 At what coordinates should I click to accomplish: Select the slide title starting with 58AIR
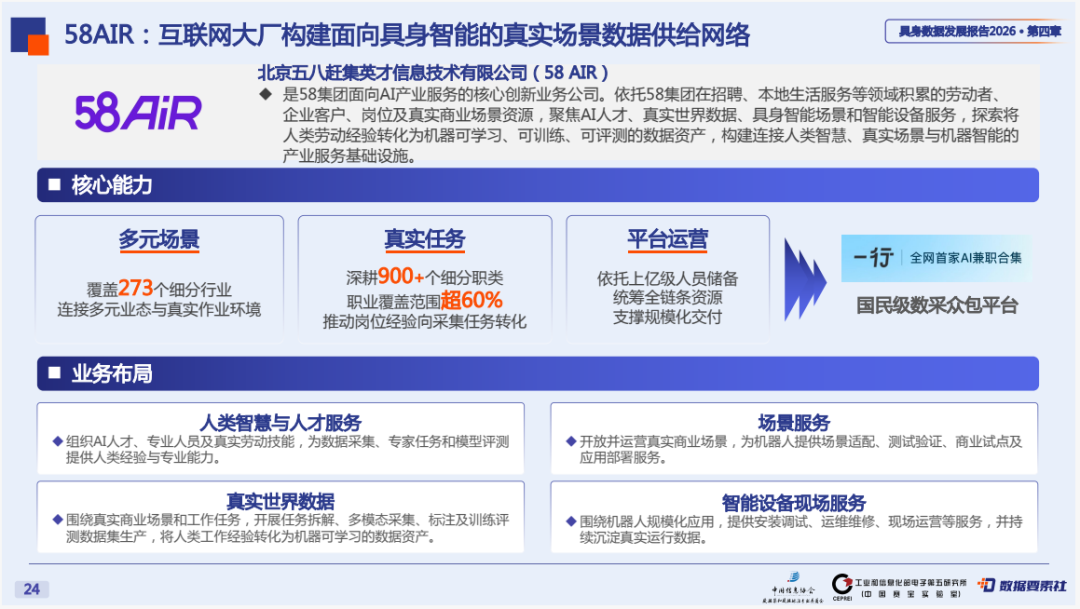(407, 34)
